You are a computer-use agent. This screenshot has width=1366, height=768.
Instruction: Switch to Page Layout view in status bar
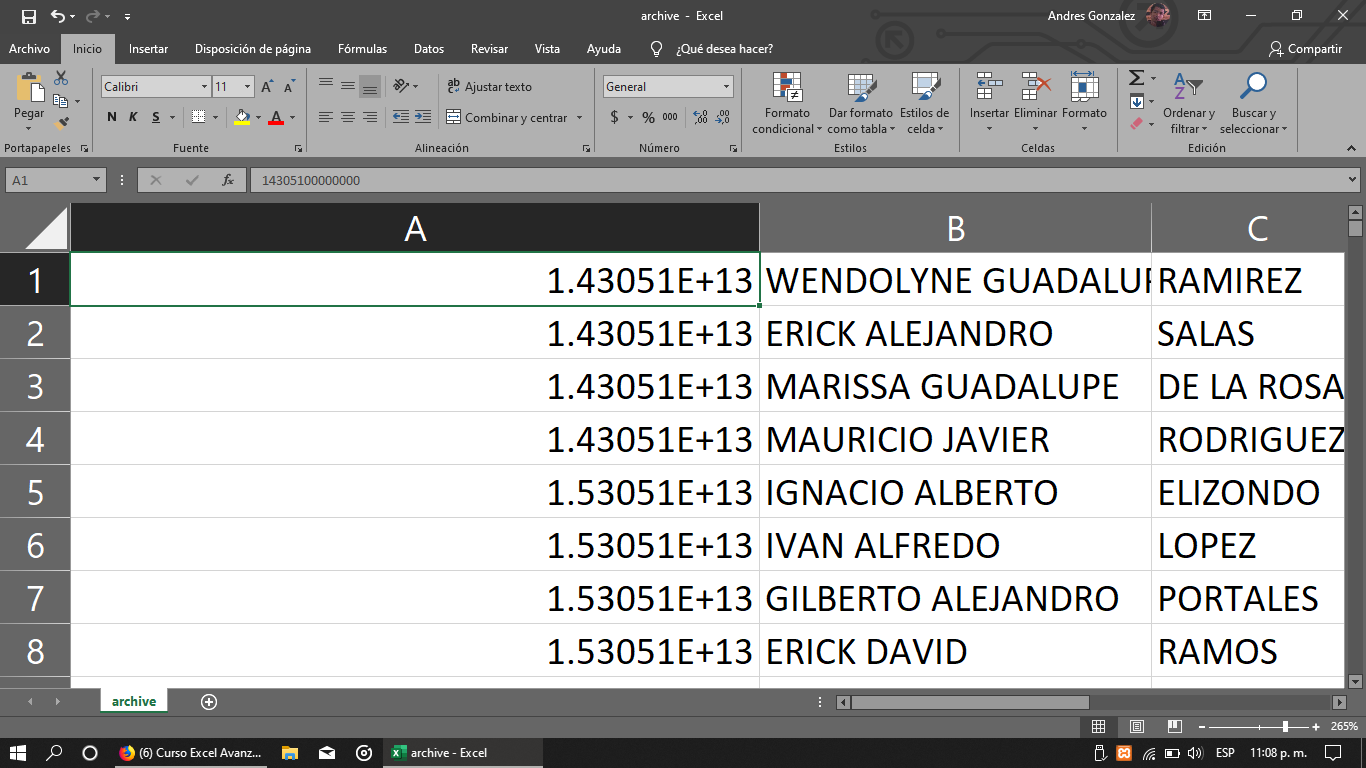[1136, 726]
